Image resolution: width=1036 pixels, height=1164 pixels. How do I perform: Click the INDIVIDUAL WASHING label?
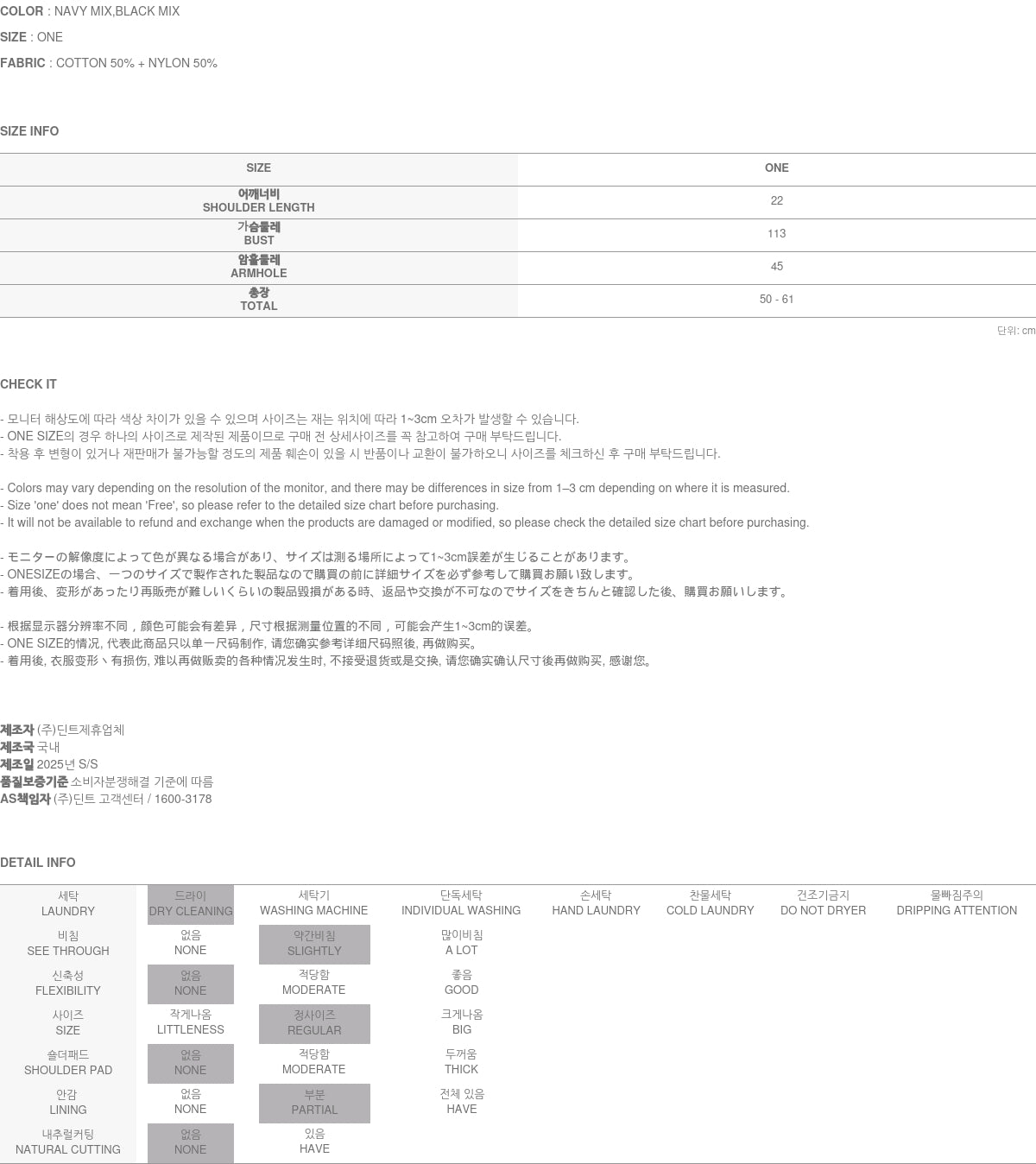(x=461, y=903)
